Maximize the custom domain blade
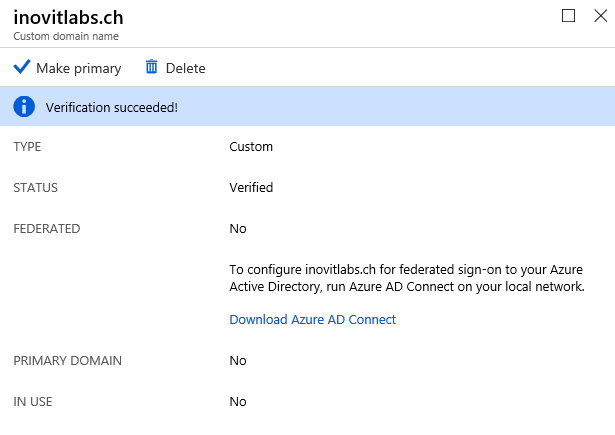The width and height of the screenshot is (615, 435). point(568,16)
